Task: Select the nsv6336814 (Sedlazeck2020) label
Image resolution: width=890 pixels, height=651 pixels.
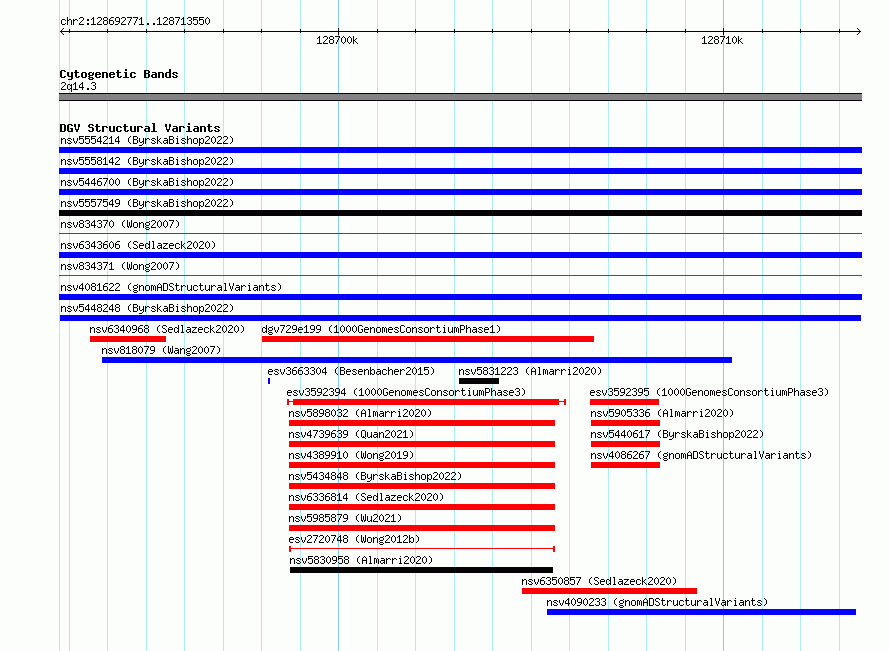Action: coord(366,497)
